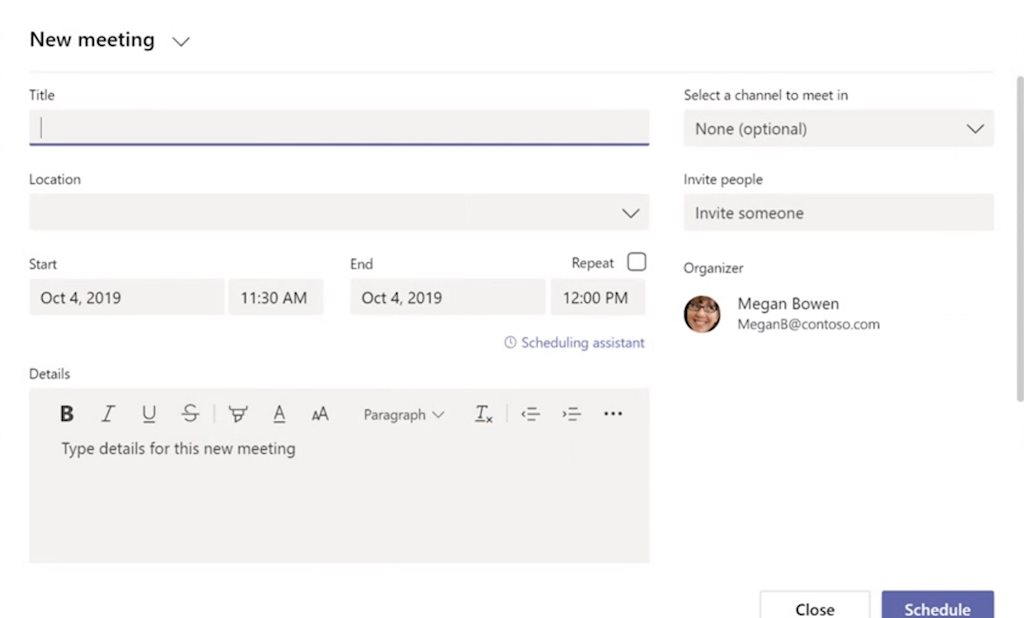Open the Paragraph style dropdown
Image resolution: width=1024 pixels, height=618 pixels.
pyautogui.click(x=403, y=413)
